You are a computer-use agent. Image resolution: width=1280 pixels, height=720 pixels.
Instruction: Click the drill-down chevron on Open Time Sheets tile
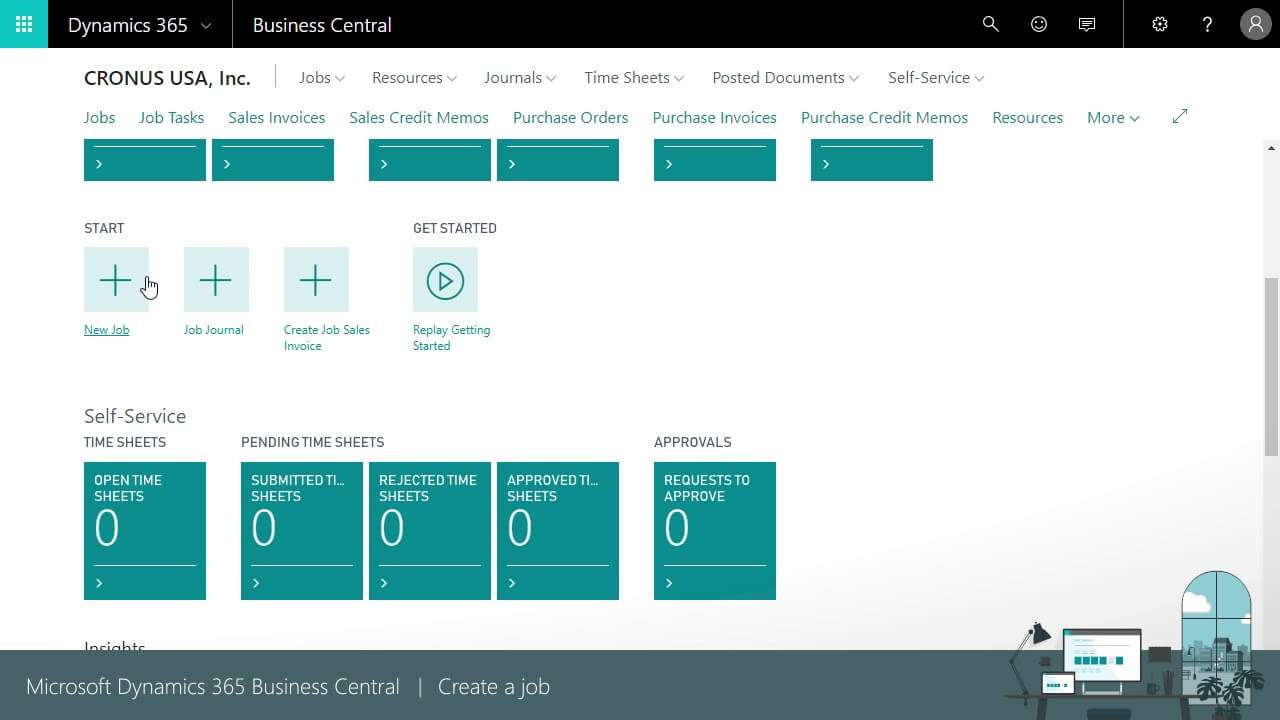click(99, 583)
